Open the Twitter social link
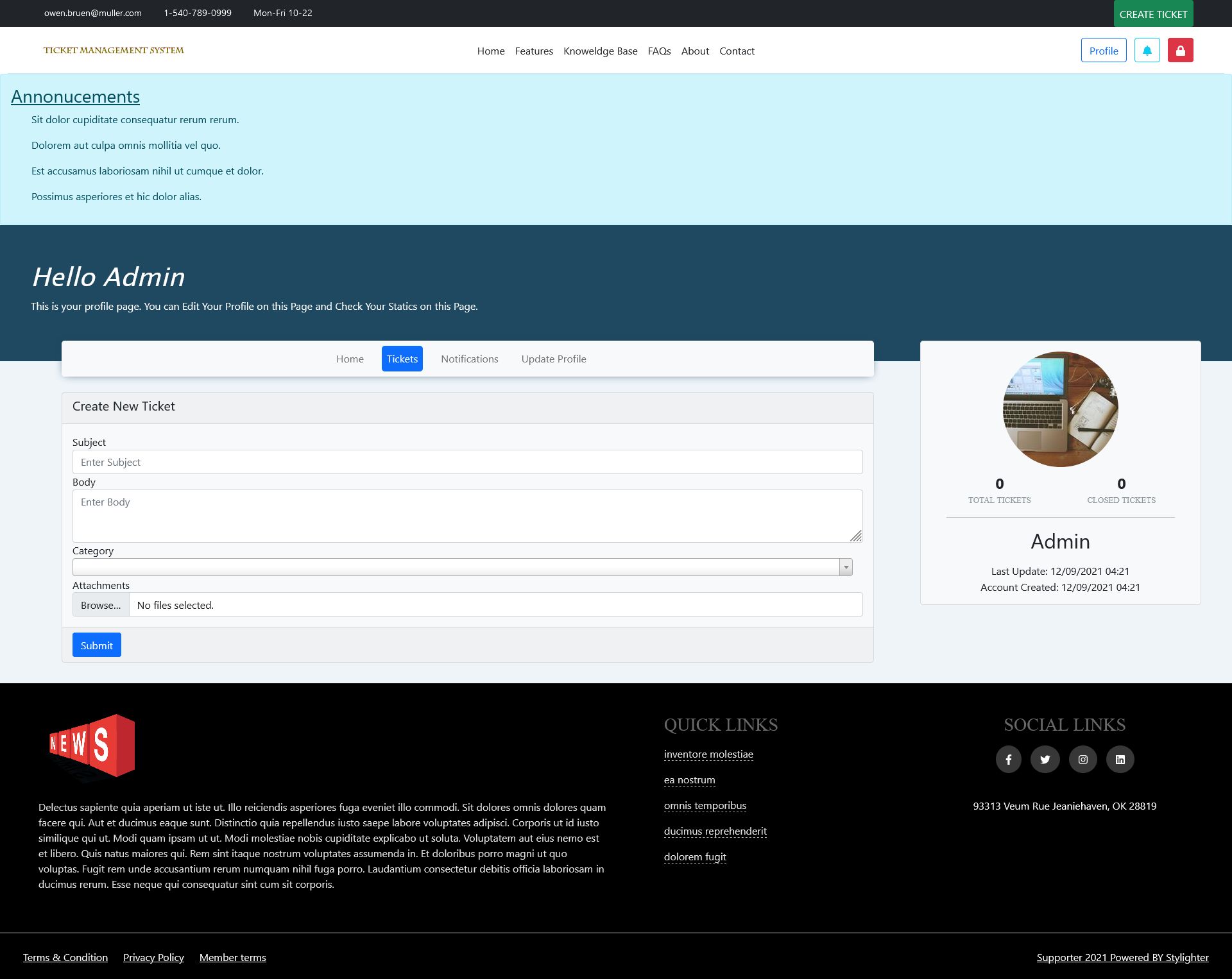Viewport: 1232px width, 979px height. pos(1045,760)
